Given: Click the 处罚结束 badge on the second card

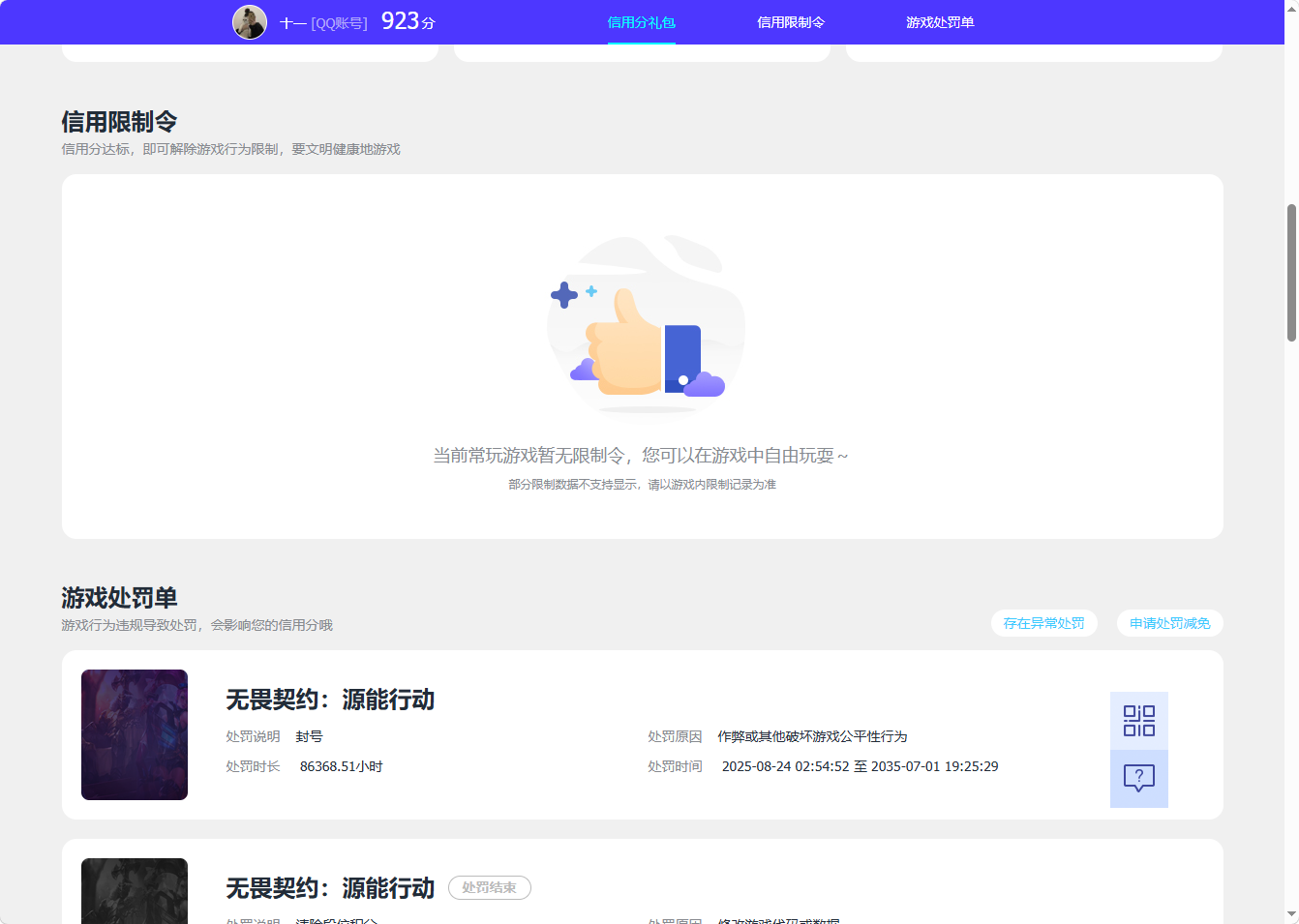Looking at the screenshot, I should pyautogui.click(x=489, y=887).
